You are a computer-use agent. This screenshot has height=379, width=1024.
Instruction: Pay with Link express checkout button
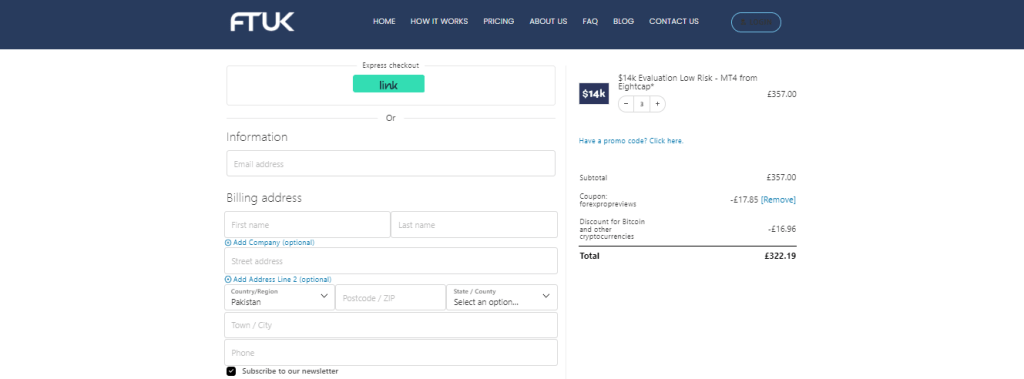389,84
